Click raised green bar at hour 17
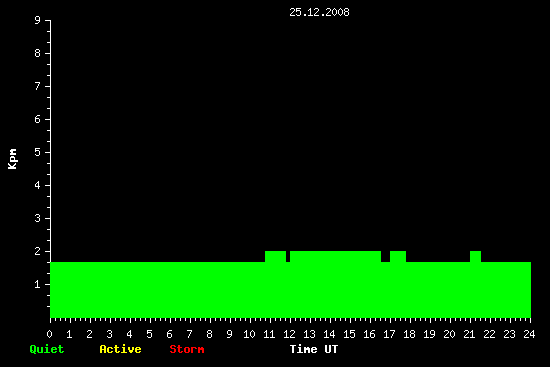This screenshot has height=367, width=550. tap(398, 256)
